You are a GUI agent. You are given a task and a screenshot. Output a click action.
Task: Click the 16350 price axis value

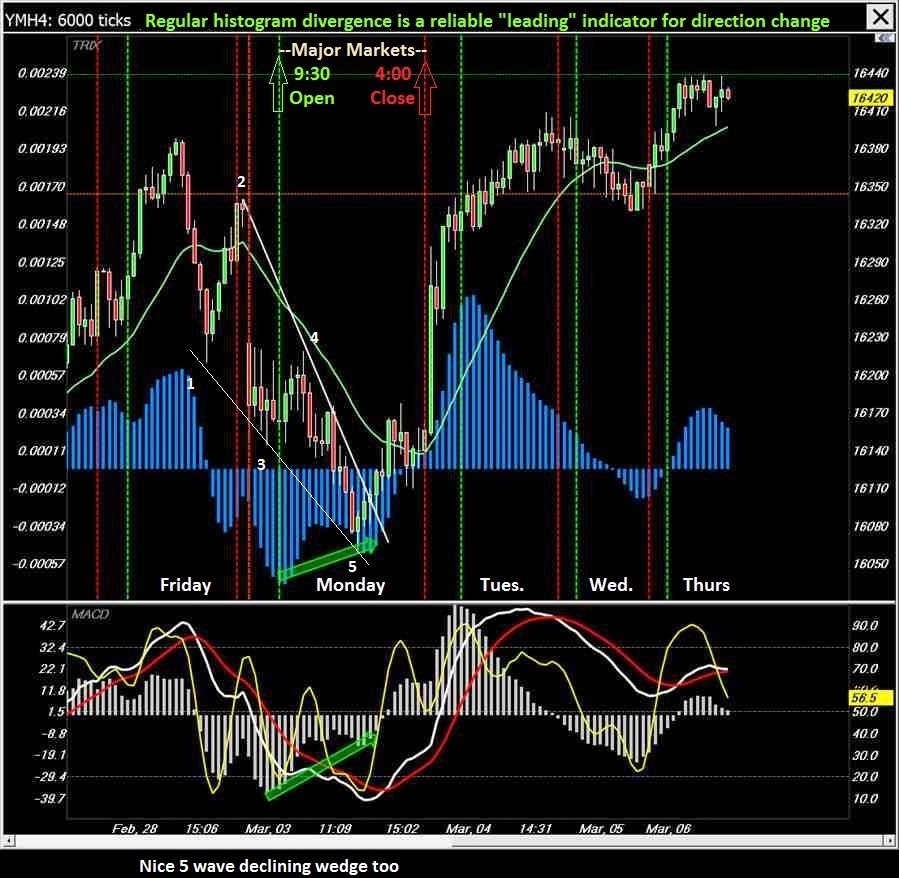pos(870,186)
